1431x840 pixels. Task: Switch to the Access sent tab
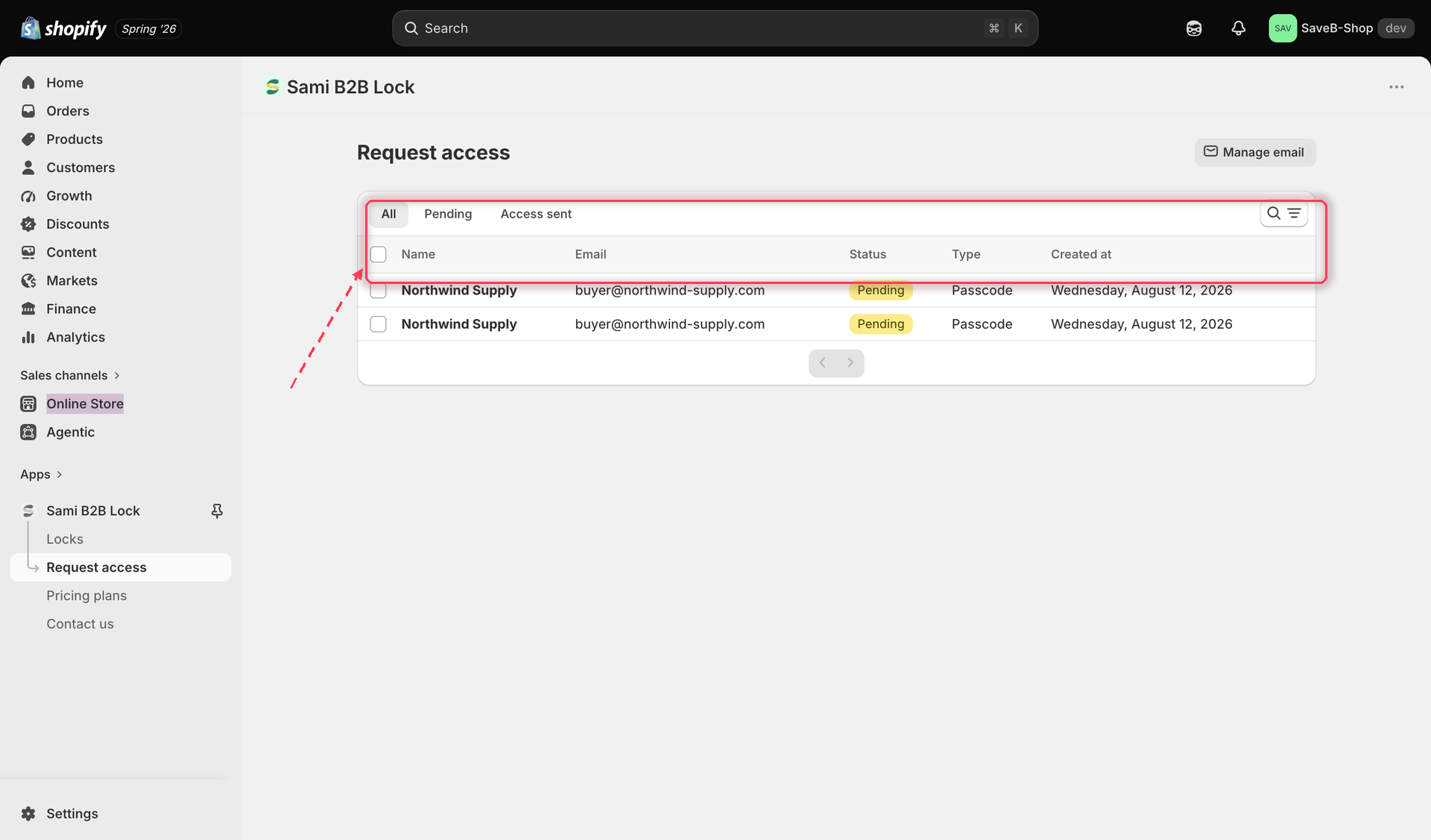[536, 214]
